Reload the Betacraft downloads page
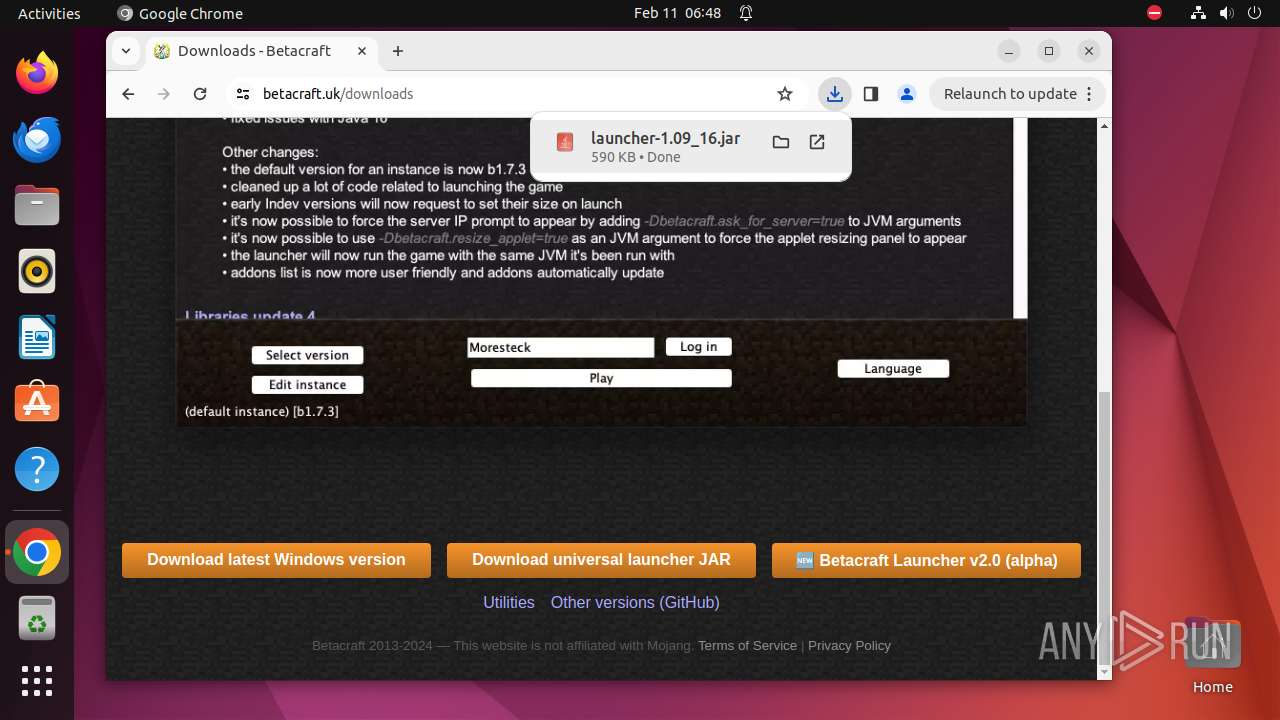1280x720 pixels. 200,94
